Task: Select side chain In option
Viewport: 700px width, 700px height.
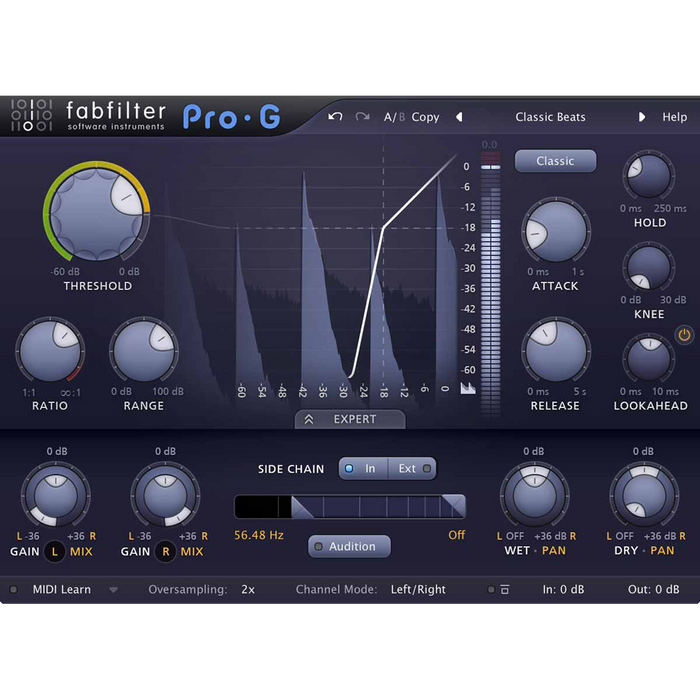Action: pyautogui.click(x=363, y=468)
